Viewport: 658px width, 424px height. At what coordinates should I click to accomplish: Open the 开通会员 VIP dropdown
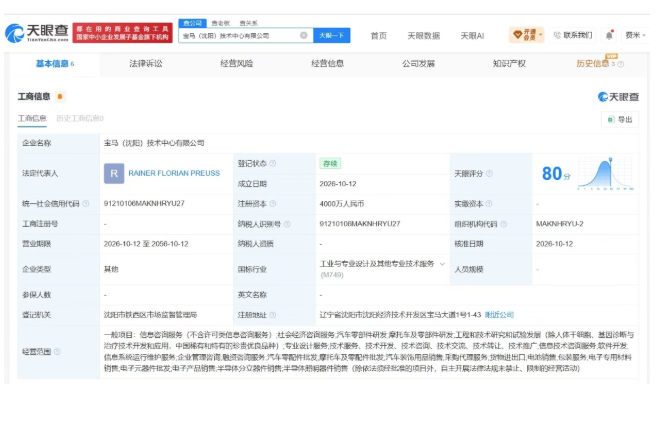click(526, 35)
